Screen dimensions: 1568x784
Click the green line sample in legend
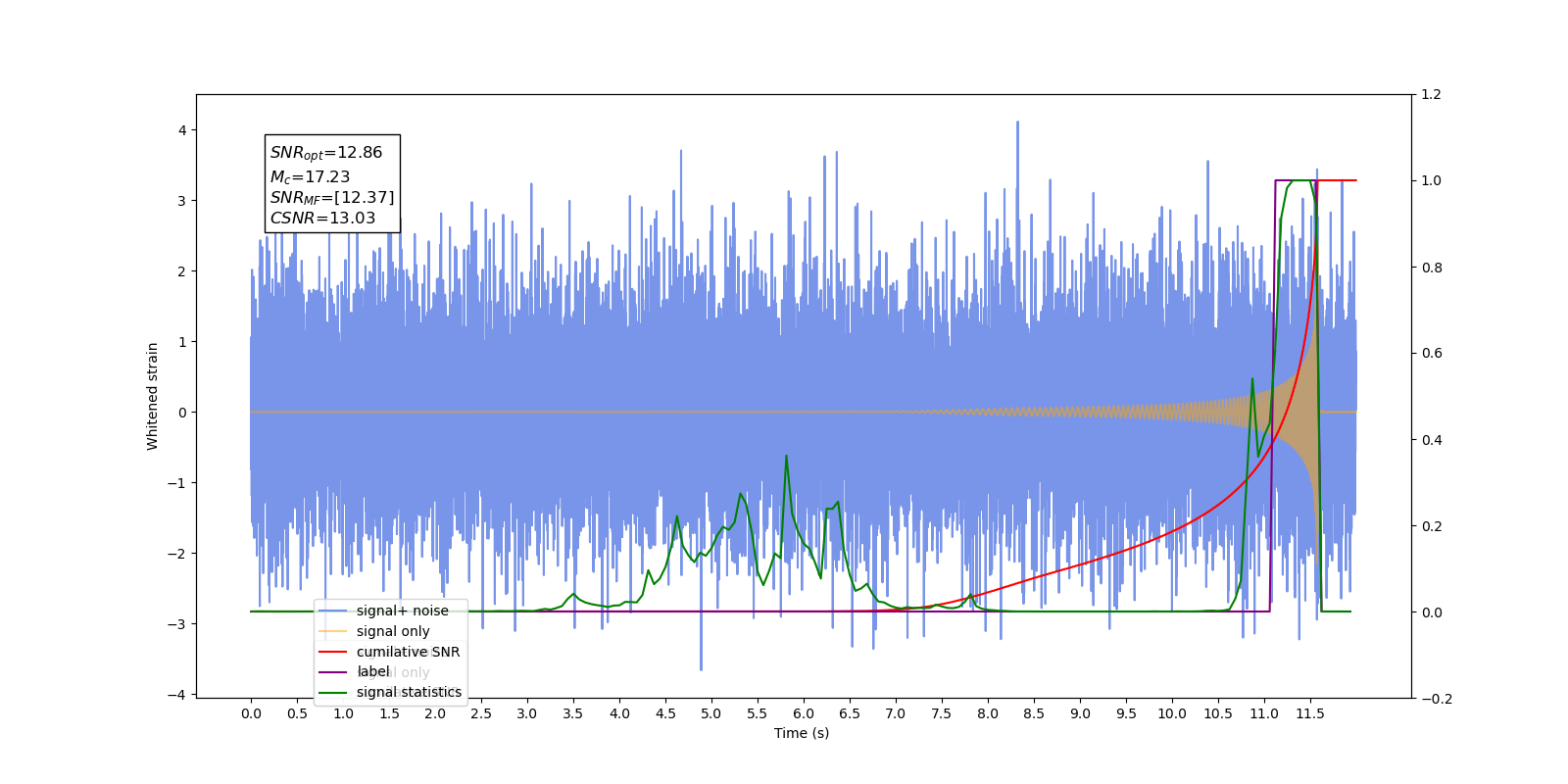pyautogui.click(x=333, y=693)
